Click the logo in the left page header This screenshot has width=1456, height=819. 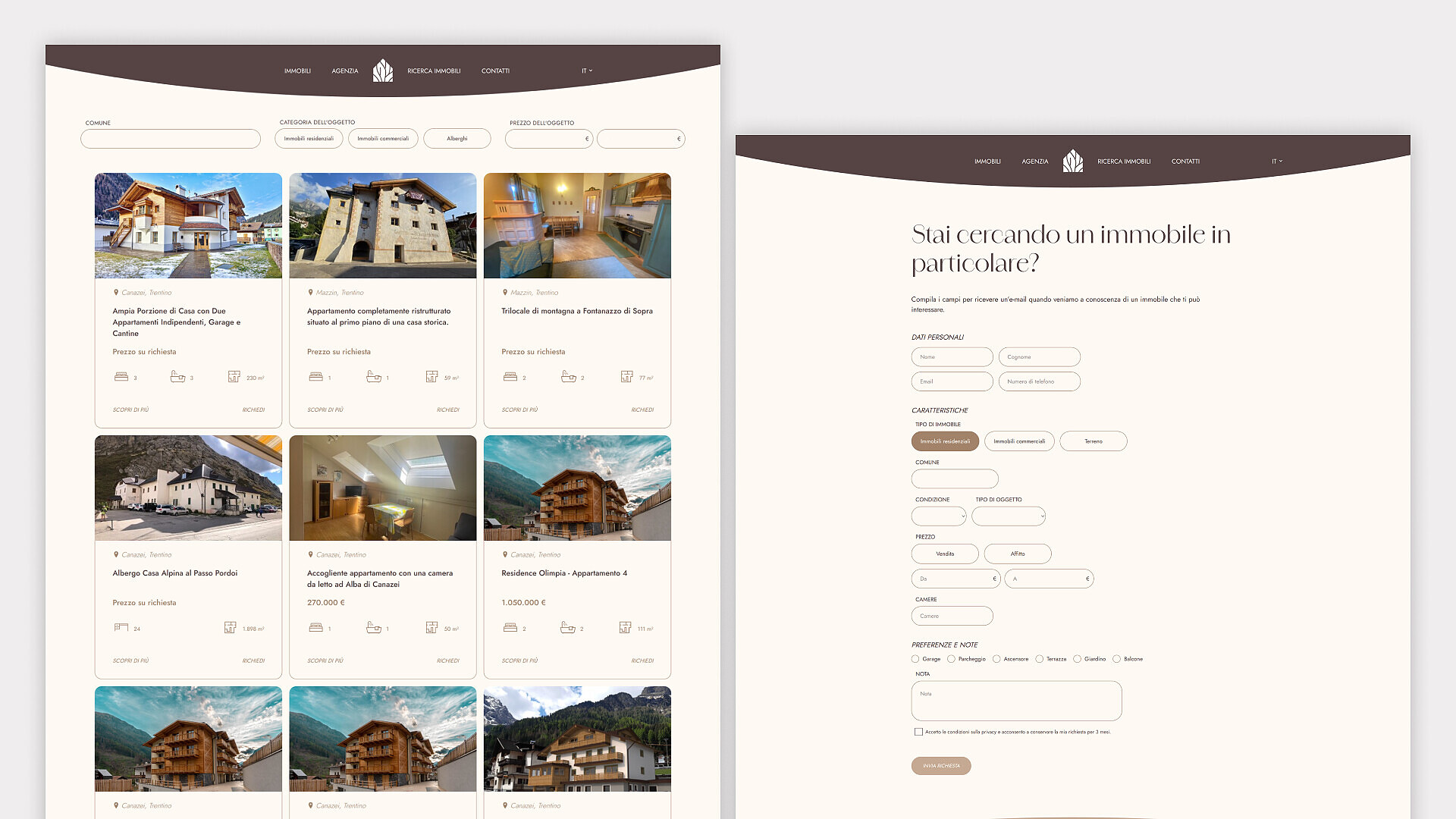coord(383,71)
